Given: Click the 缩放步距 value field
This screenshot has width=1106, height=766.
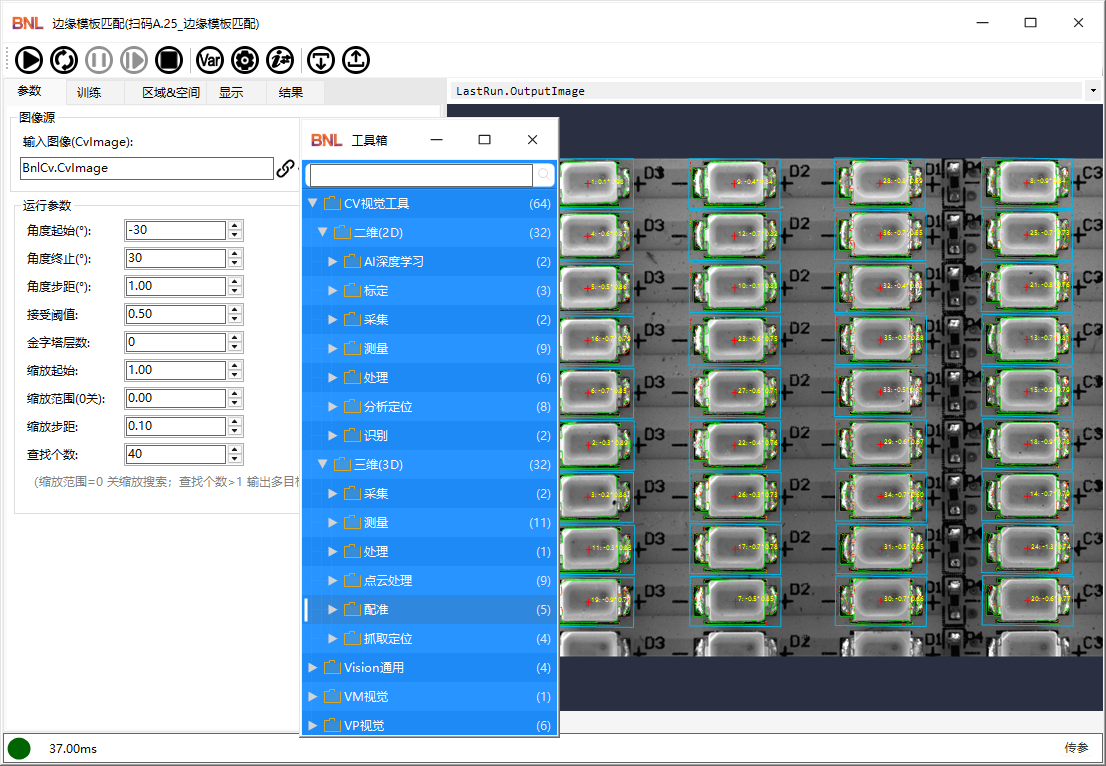Looking at the screenshot, I should (x=176, y=426).
